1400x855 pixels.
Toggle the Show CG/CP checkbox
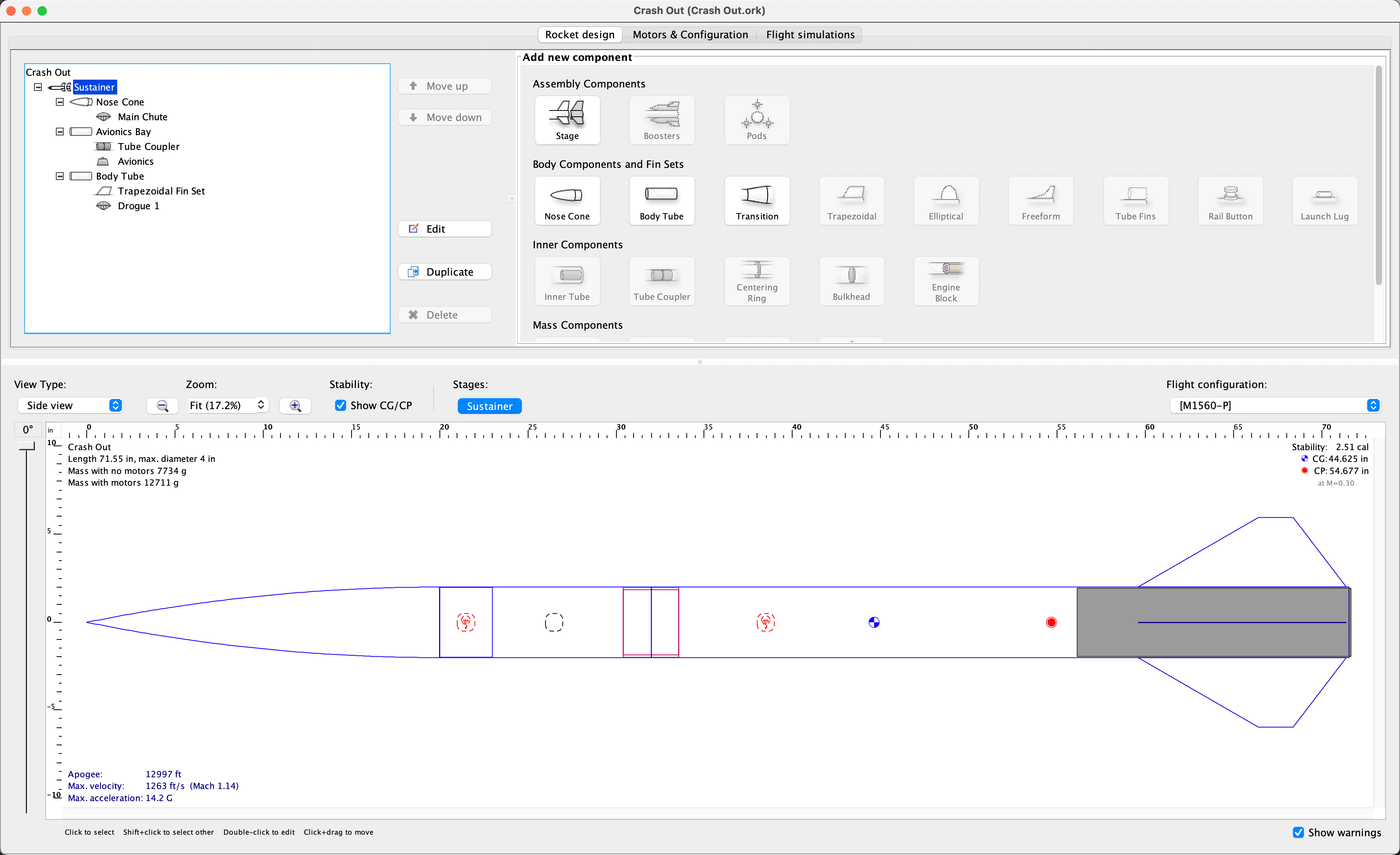340,405
